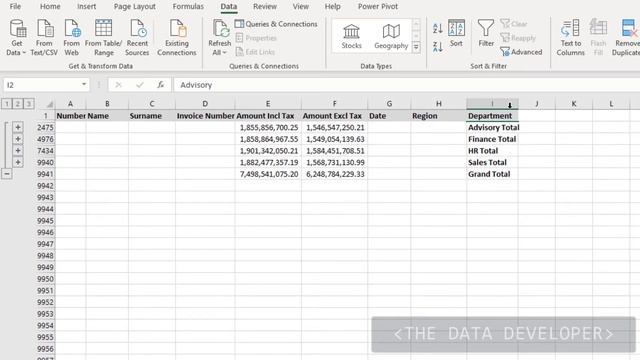Select the Amount Excl Tax header
Image resolution: width=640 pixels, height=360 pixels.
[x=334, y=116]
